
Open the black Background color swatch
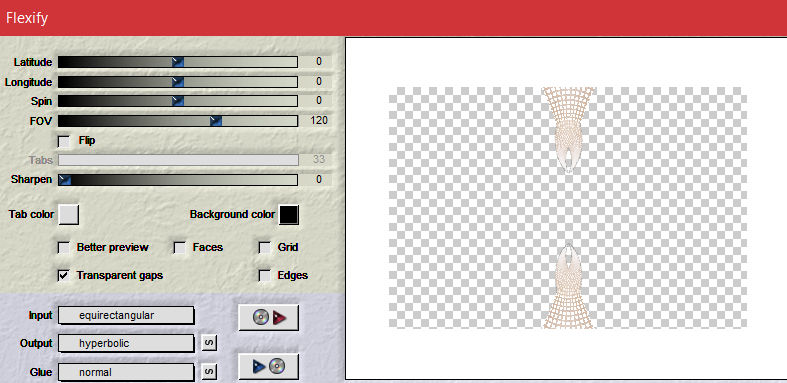[289, 215]
